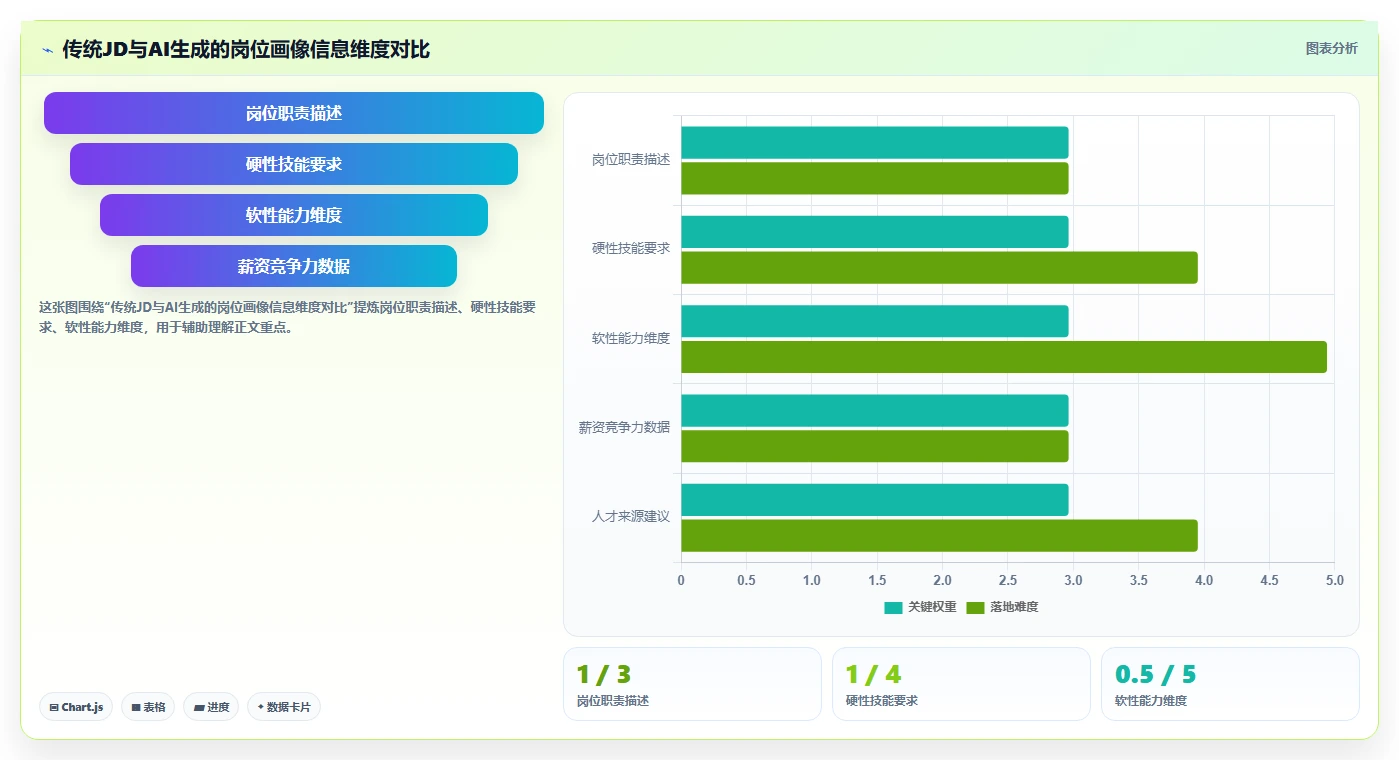Select the 软性能力维度 funnel bar

294,215
